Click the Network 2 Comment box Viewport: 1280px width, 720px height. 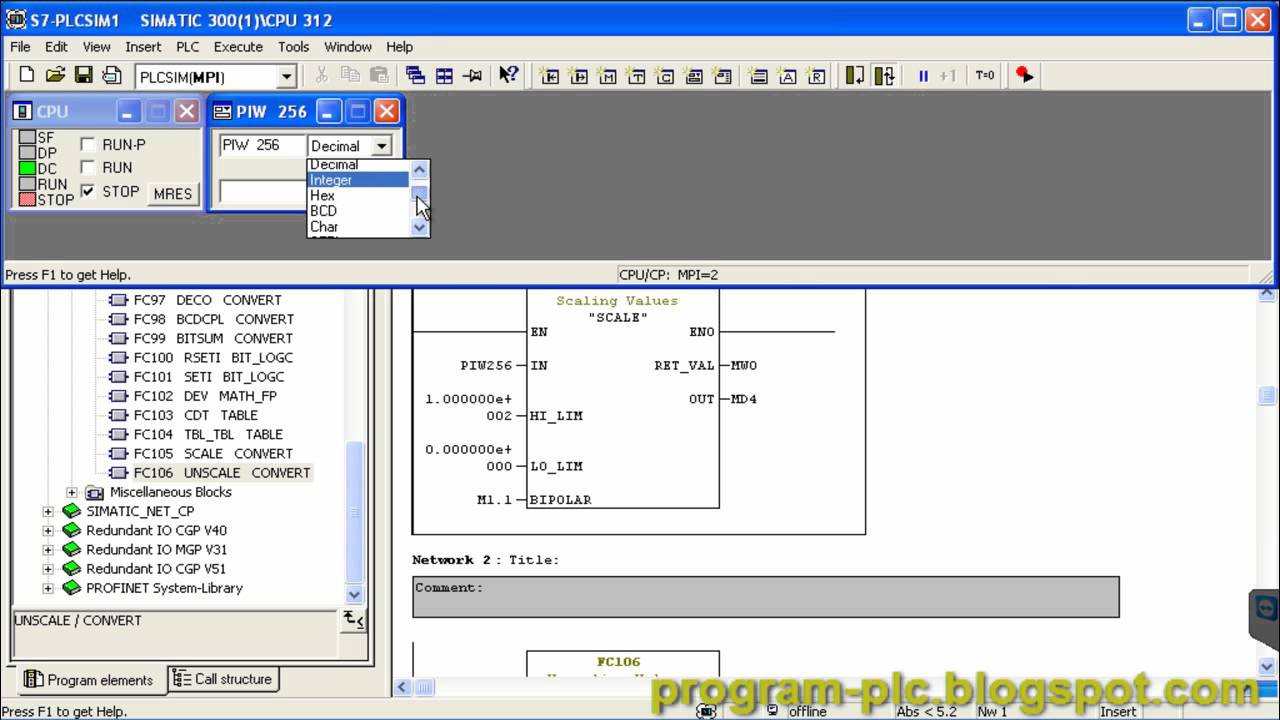765,597
